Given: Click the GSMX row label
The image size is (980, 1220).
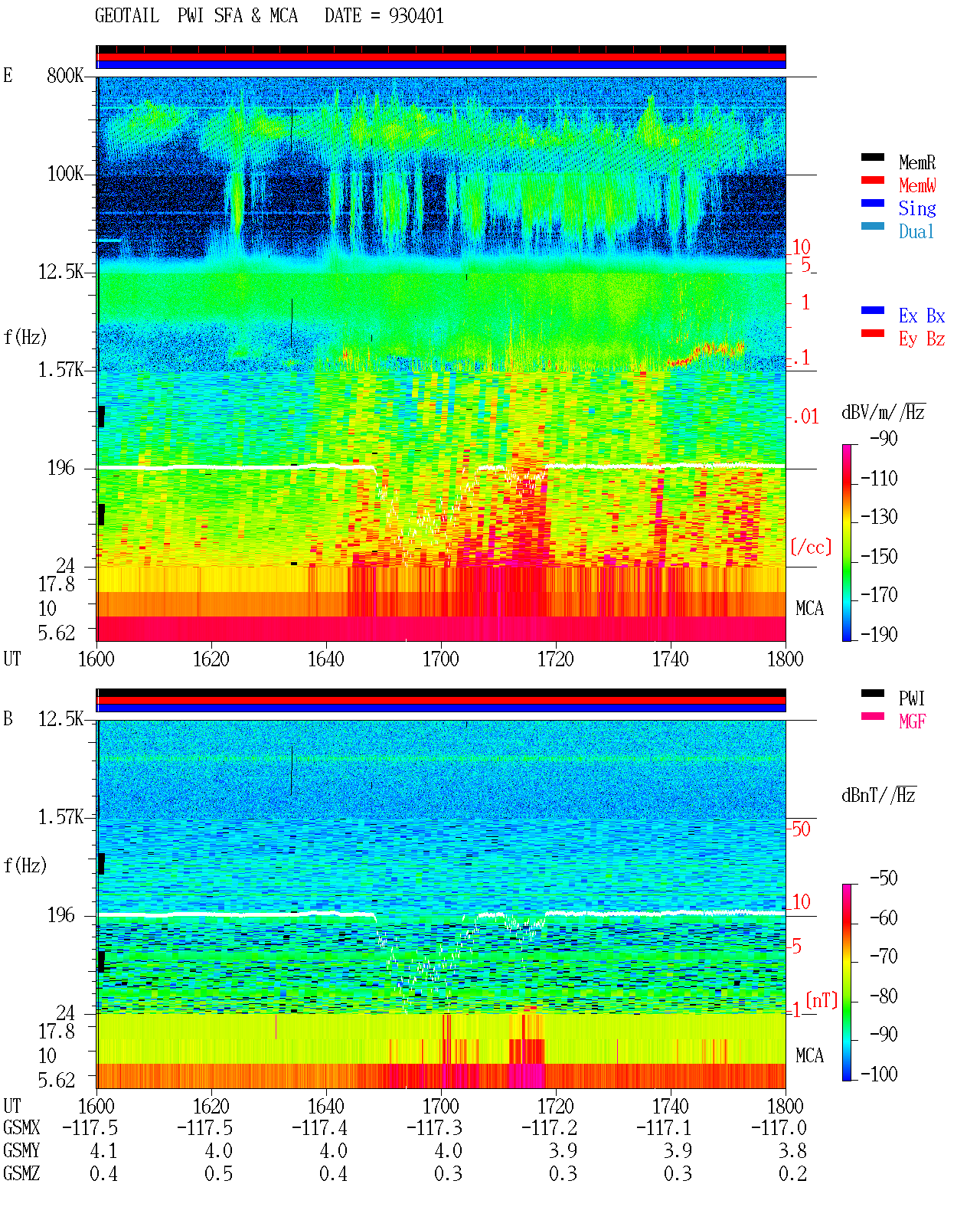Looking at the screenshot, I should [x=21, y=1128].
